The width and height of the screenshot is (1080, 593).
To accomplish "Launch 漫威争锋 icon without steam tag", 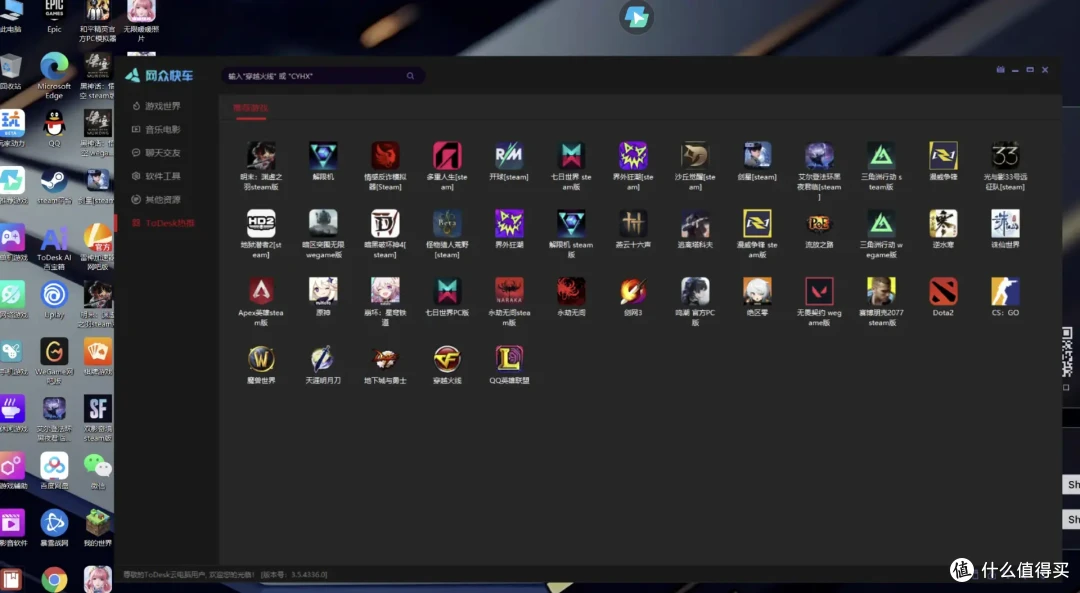I will 943,156.
